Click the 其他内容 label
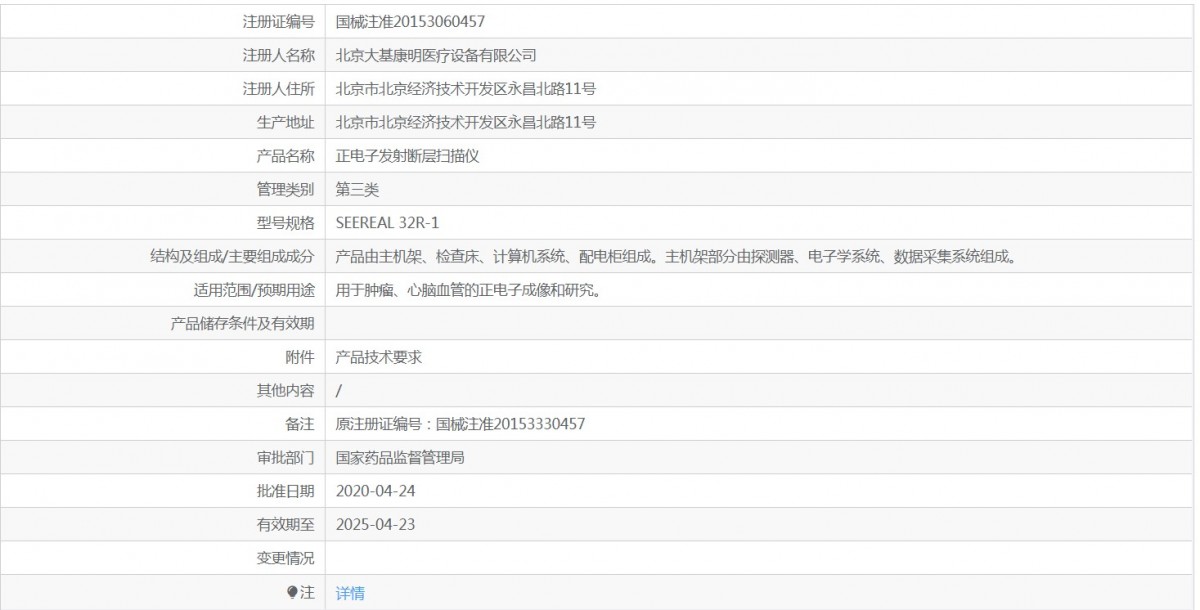This screenshot has height=610, width=1200. pos(286,391)
